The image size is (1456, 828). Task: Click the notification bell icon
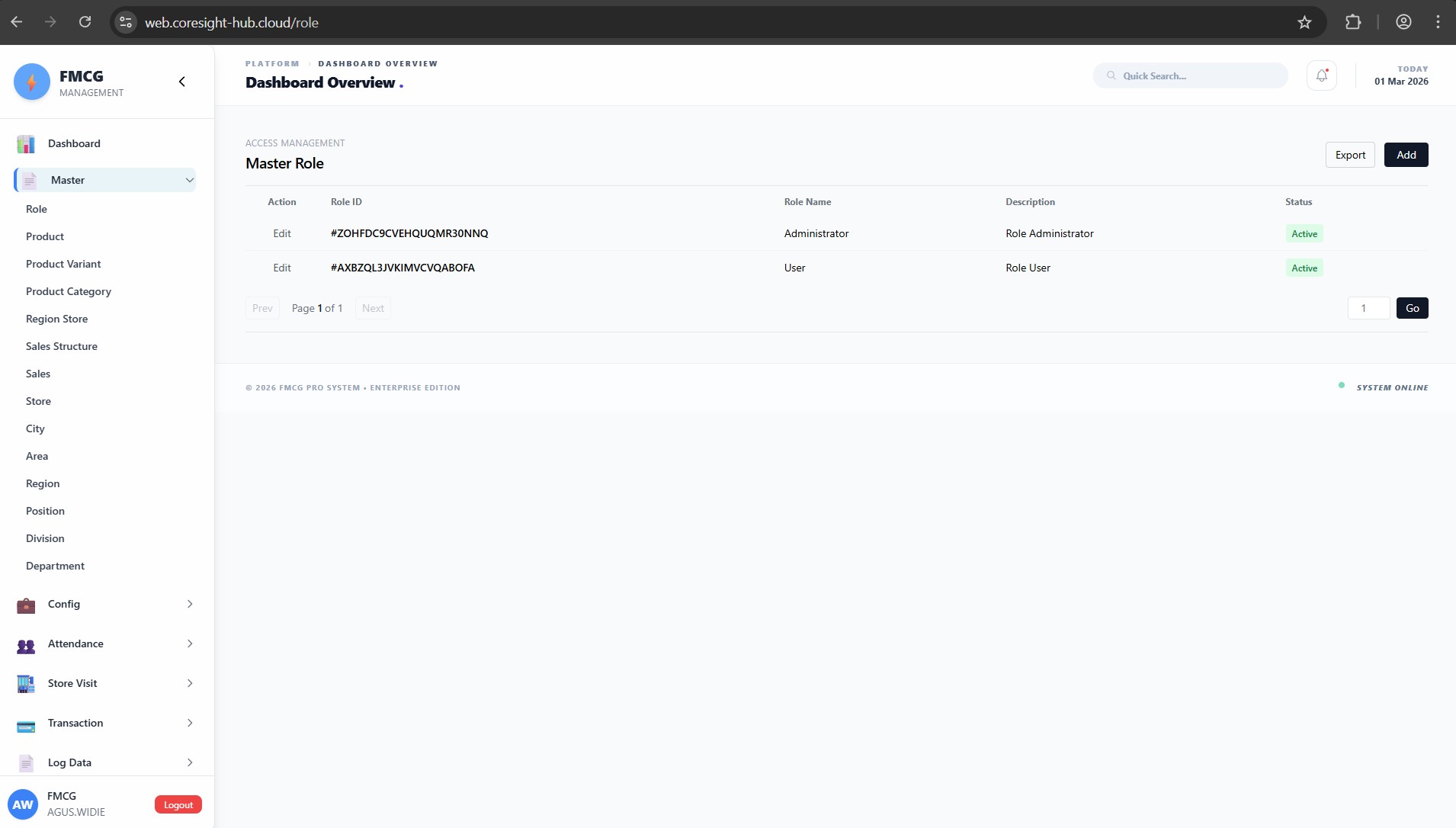point(1321,75)
